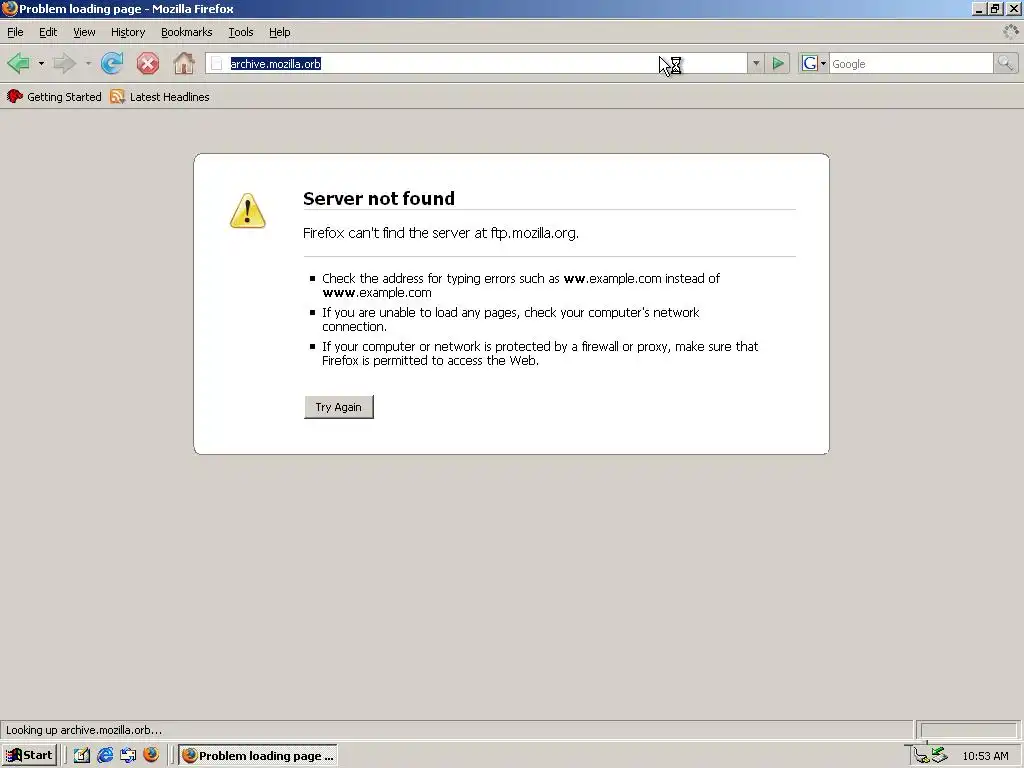This screenshot has height=768, width=1024.
Task: Go back with the green Back arrow
Action: click(x=18, y=63)
